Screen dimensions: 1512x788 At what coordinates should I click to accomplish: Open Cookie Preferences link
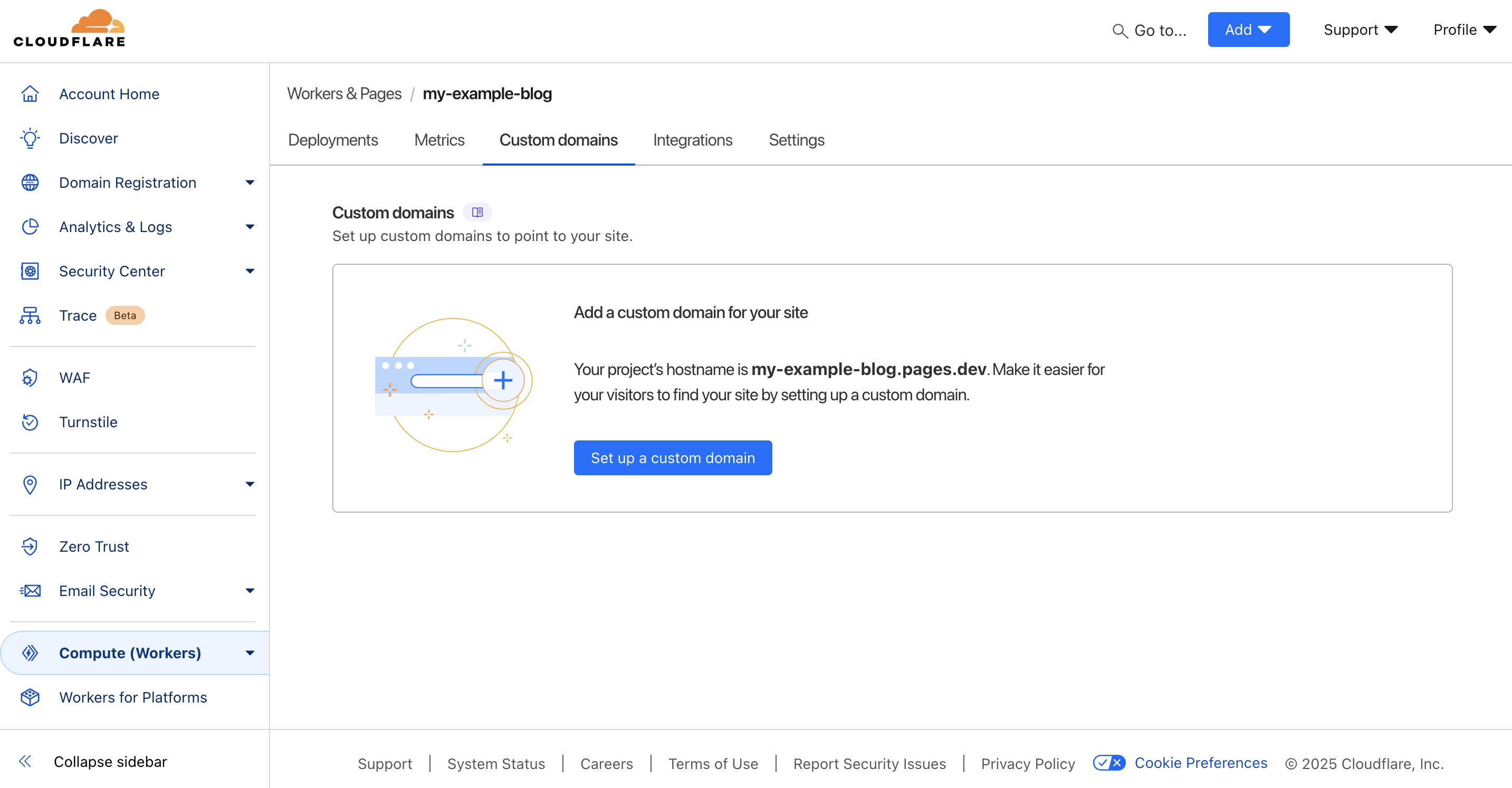click(x=1201, y=763)
